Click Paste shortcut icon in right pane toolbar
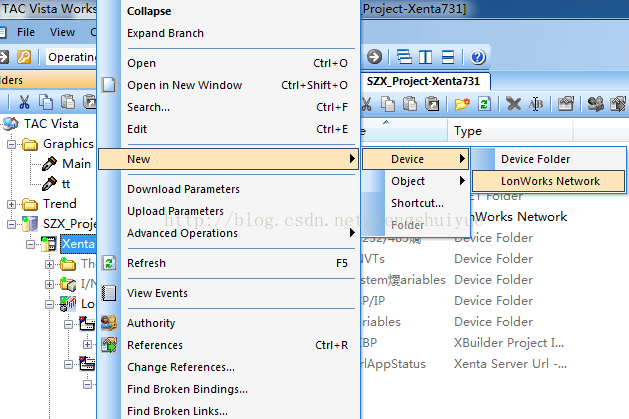Screen dimensions: 629x419 (x=432, y=103)
